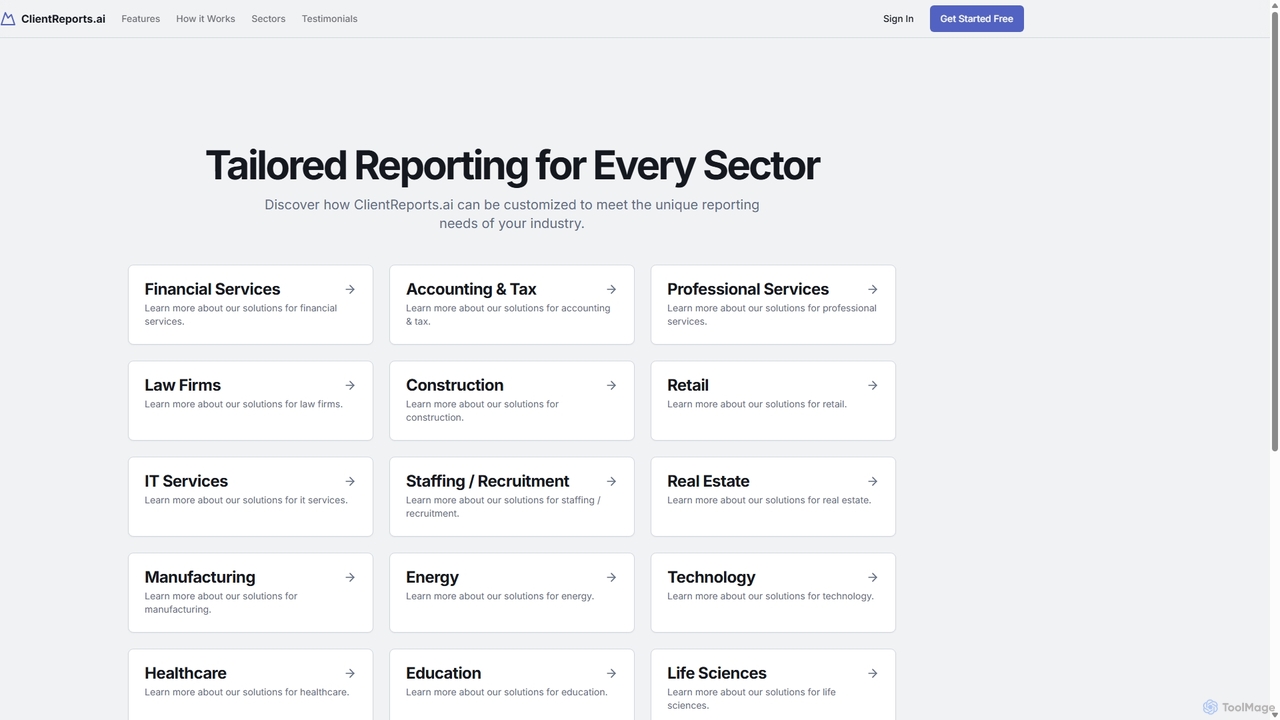Click the 'Tailored Reporting for Every Sector' heading

click(512, 165)
